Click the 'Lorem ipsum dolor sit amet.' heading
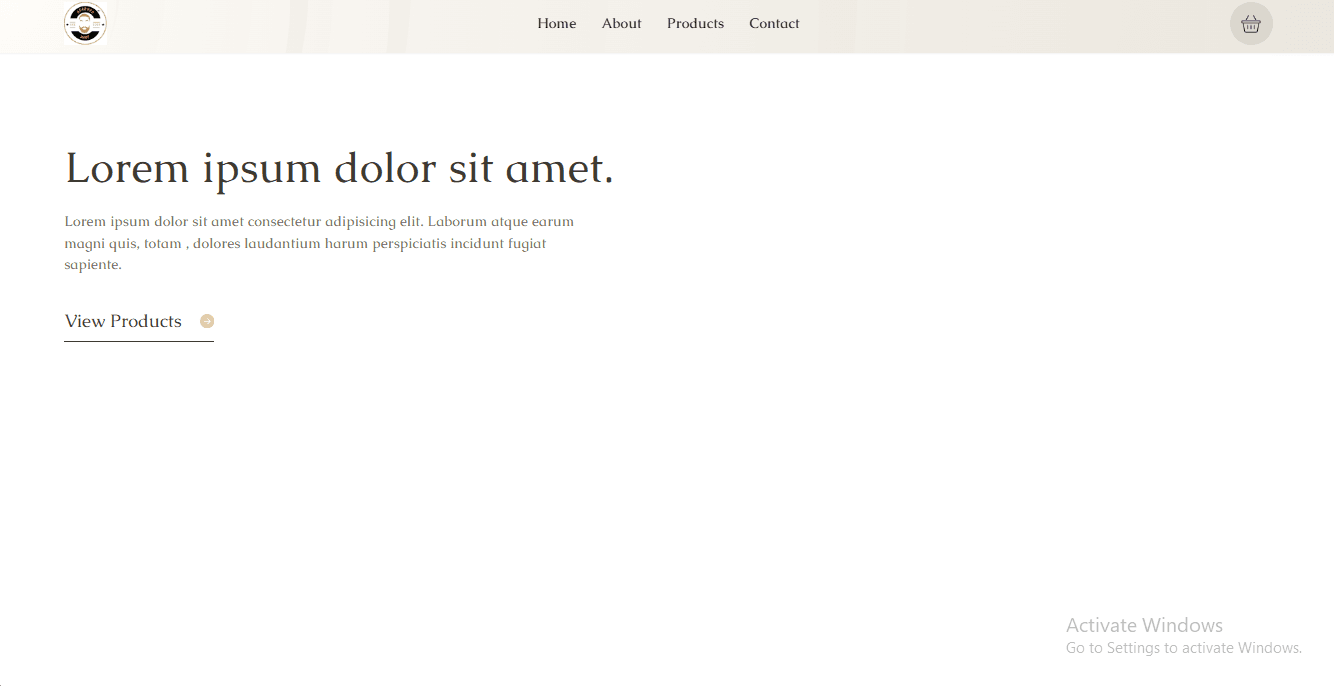The width and height of the screenshot is (1334, 686). tap(339, 168)
